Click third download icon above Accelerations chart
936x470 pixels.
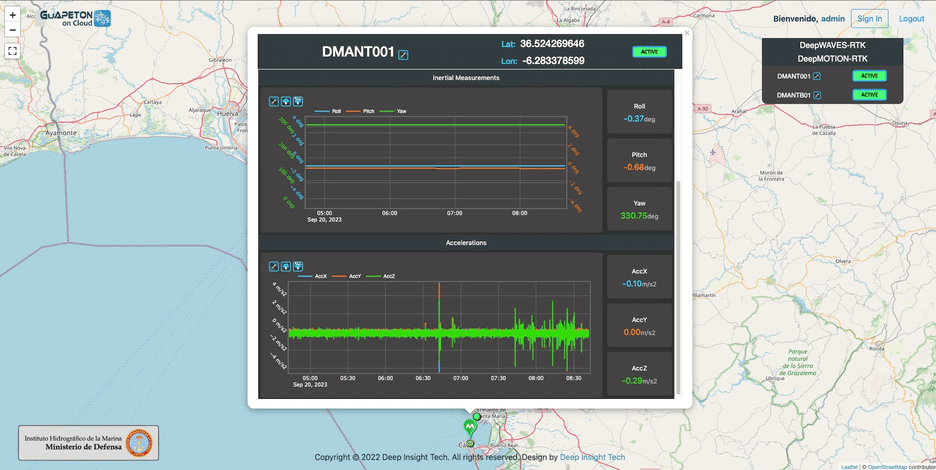pyautogui.click(x=298, y=266)
